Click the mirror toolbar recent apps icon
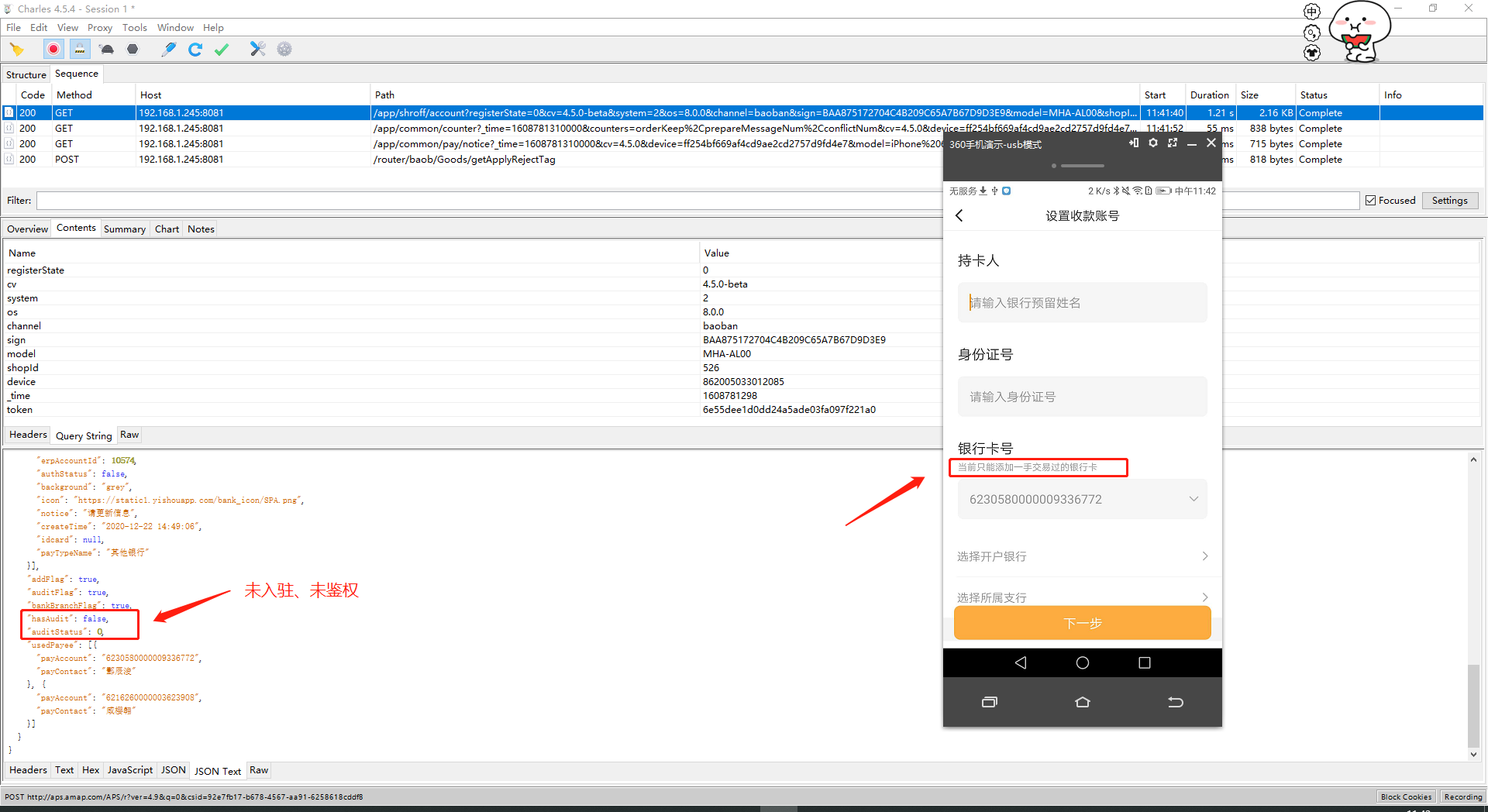The height and width of the screenshot is (812, 1488). [x=990, y=702]
